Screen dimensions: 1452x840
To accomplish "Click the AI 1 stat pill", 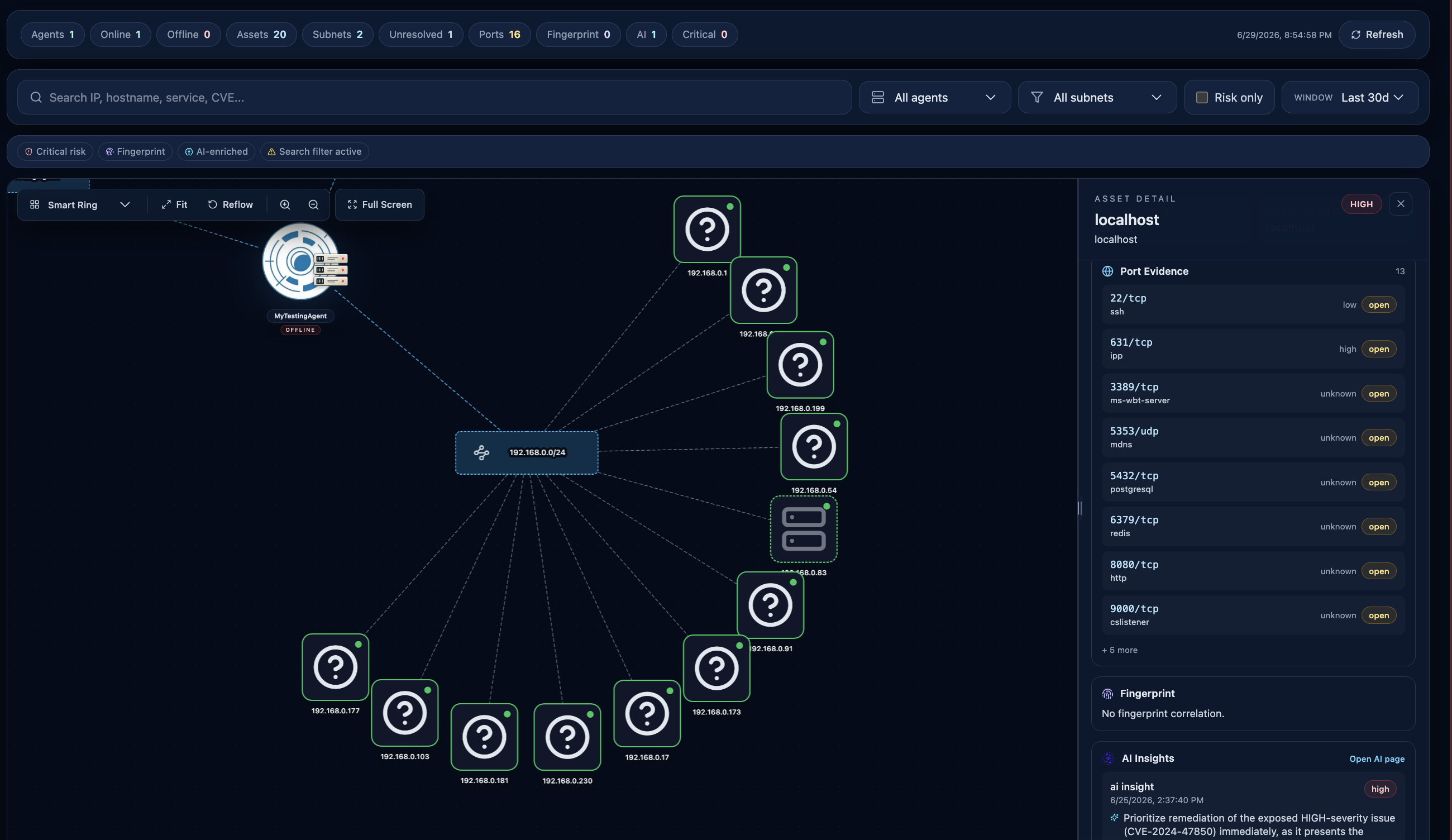I will pos(646,35).
